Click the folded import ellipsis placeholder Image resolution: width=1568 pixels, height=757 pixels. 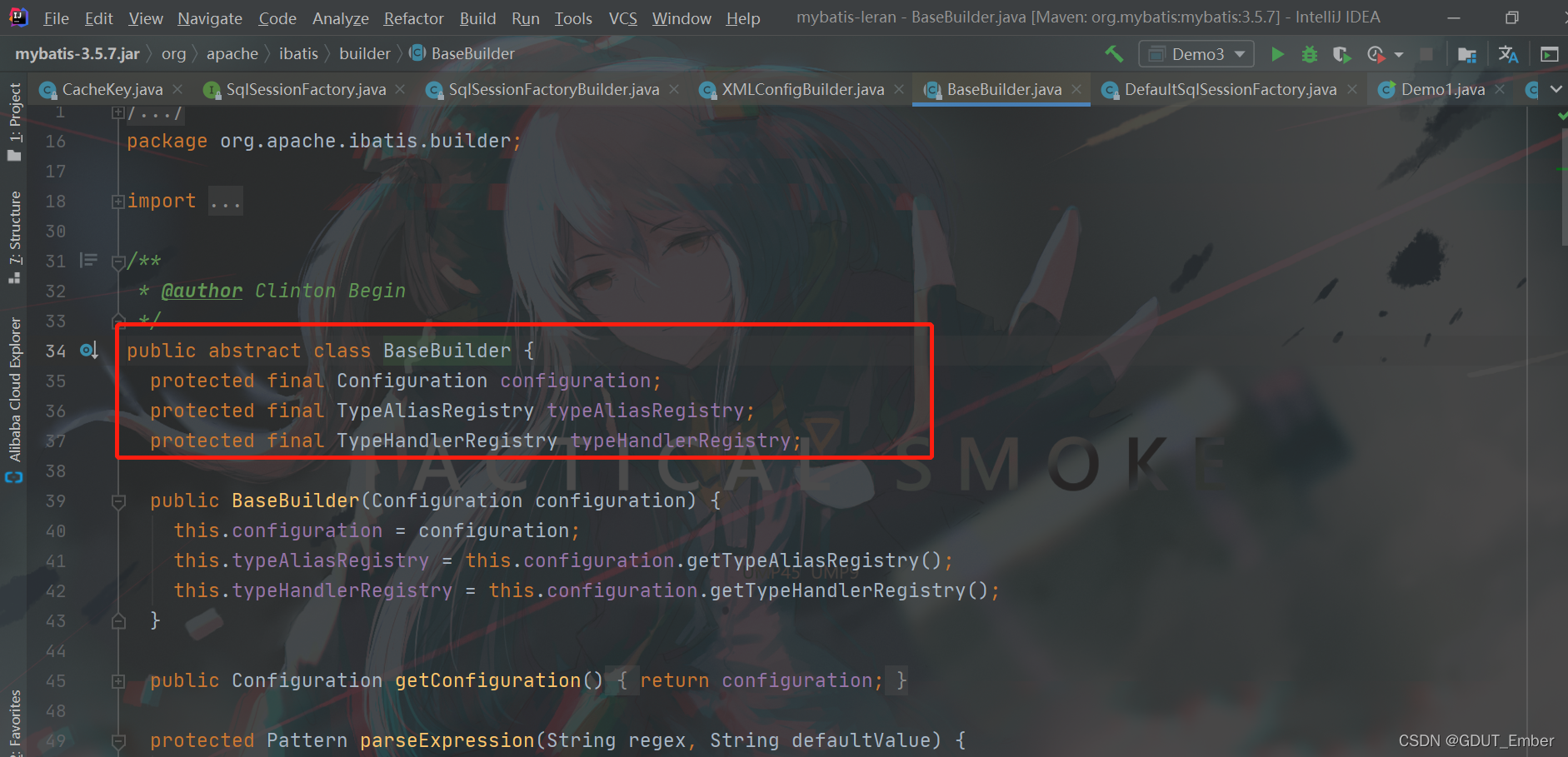pyautogui.click(x=225, y=201)
